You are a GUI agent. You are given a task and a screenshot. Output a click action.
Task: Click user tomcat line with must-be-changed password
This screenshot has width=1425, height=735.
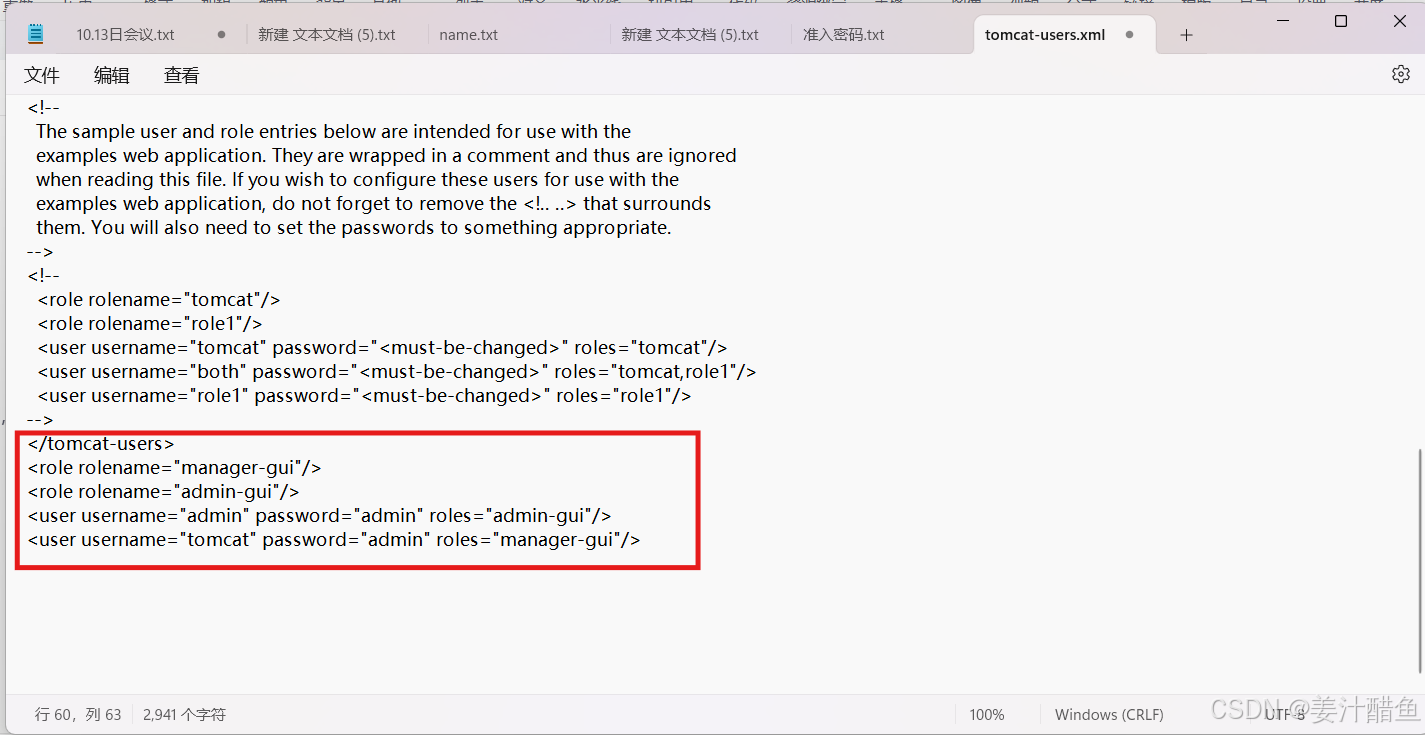(x=383, y=348)
